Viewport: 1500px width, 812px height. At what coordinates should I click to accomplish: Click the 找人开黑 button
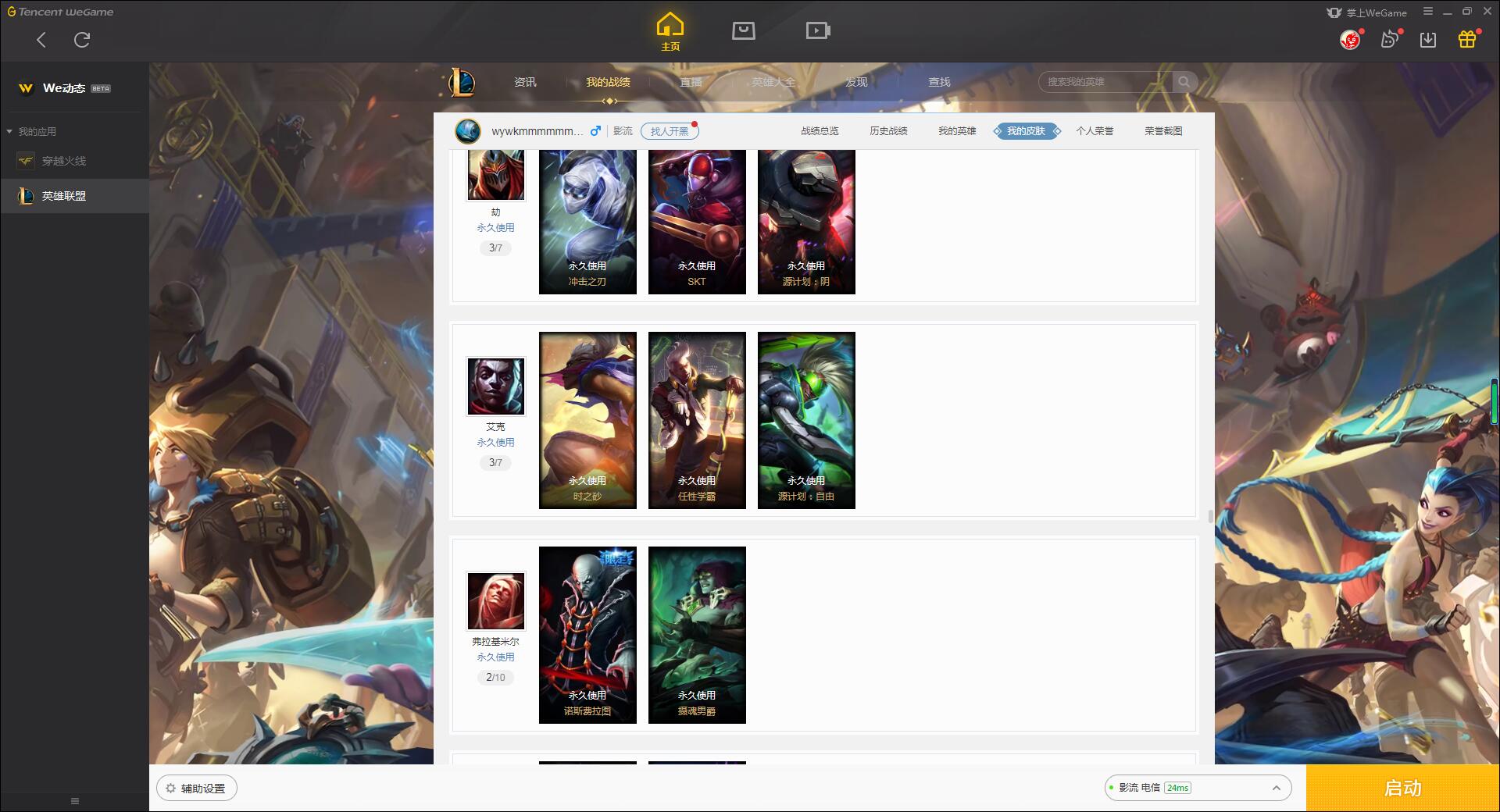point(670,131)
